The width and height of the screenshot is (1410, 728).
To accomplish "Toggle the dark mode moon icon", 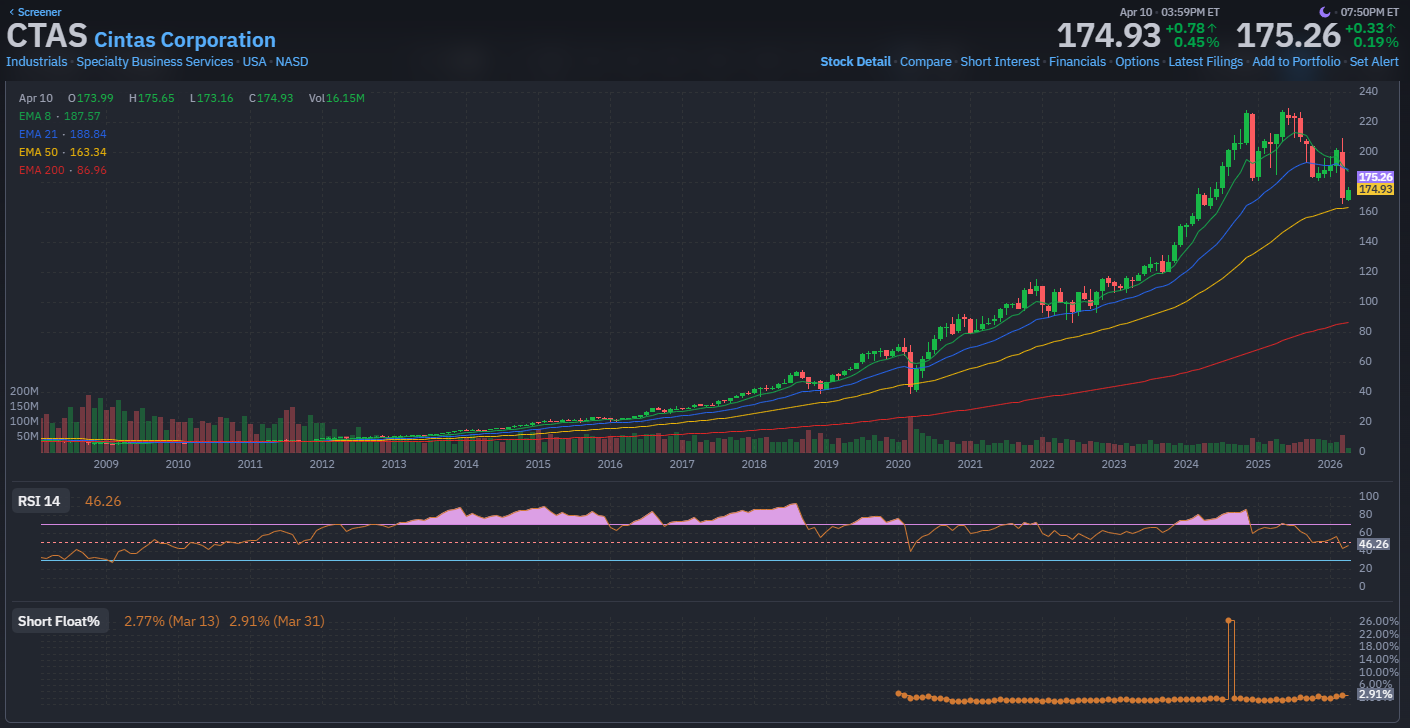I will (x=1325, y=12).
